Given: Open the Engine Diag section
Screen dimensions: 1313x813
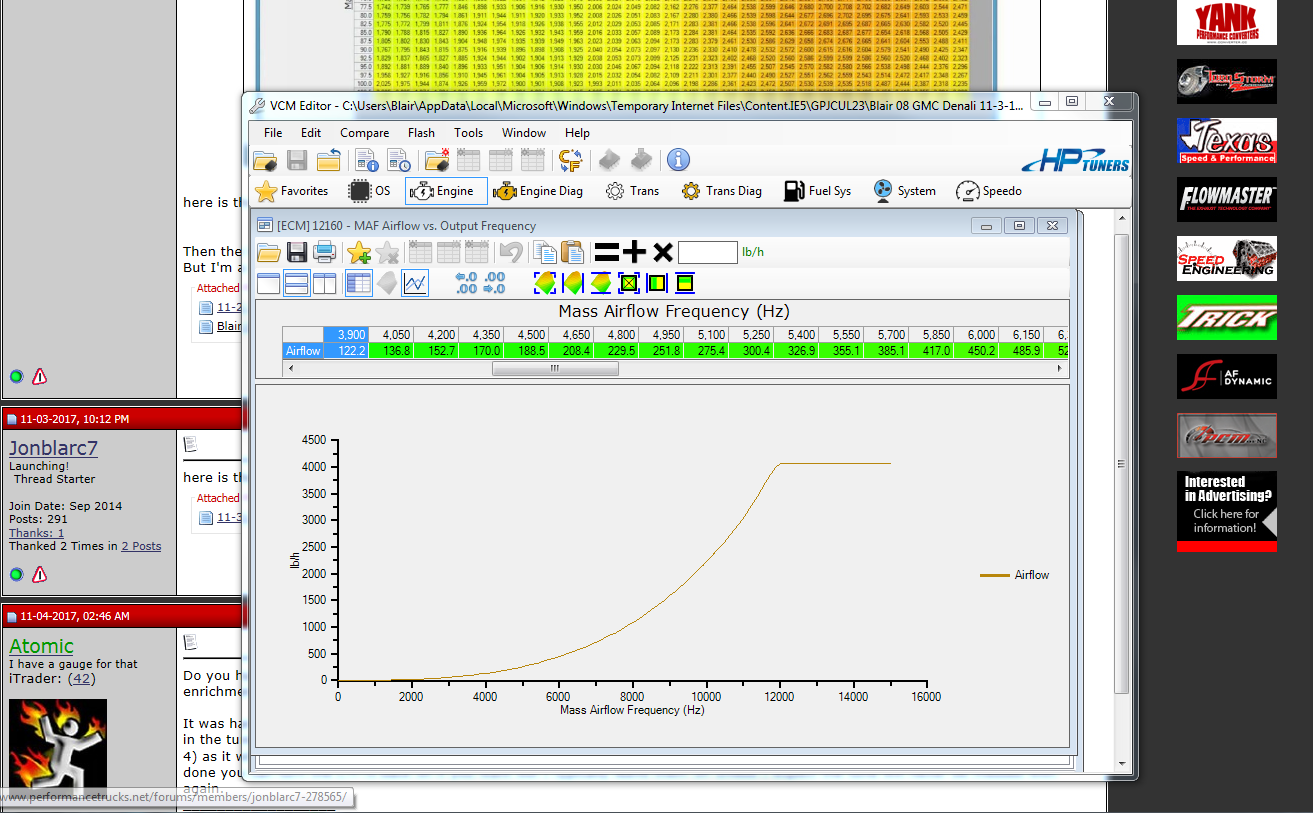Looking at the screenshot, I should (538, 191).
